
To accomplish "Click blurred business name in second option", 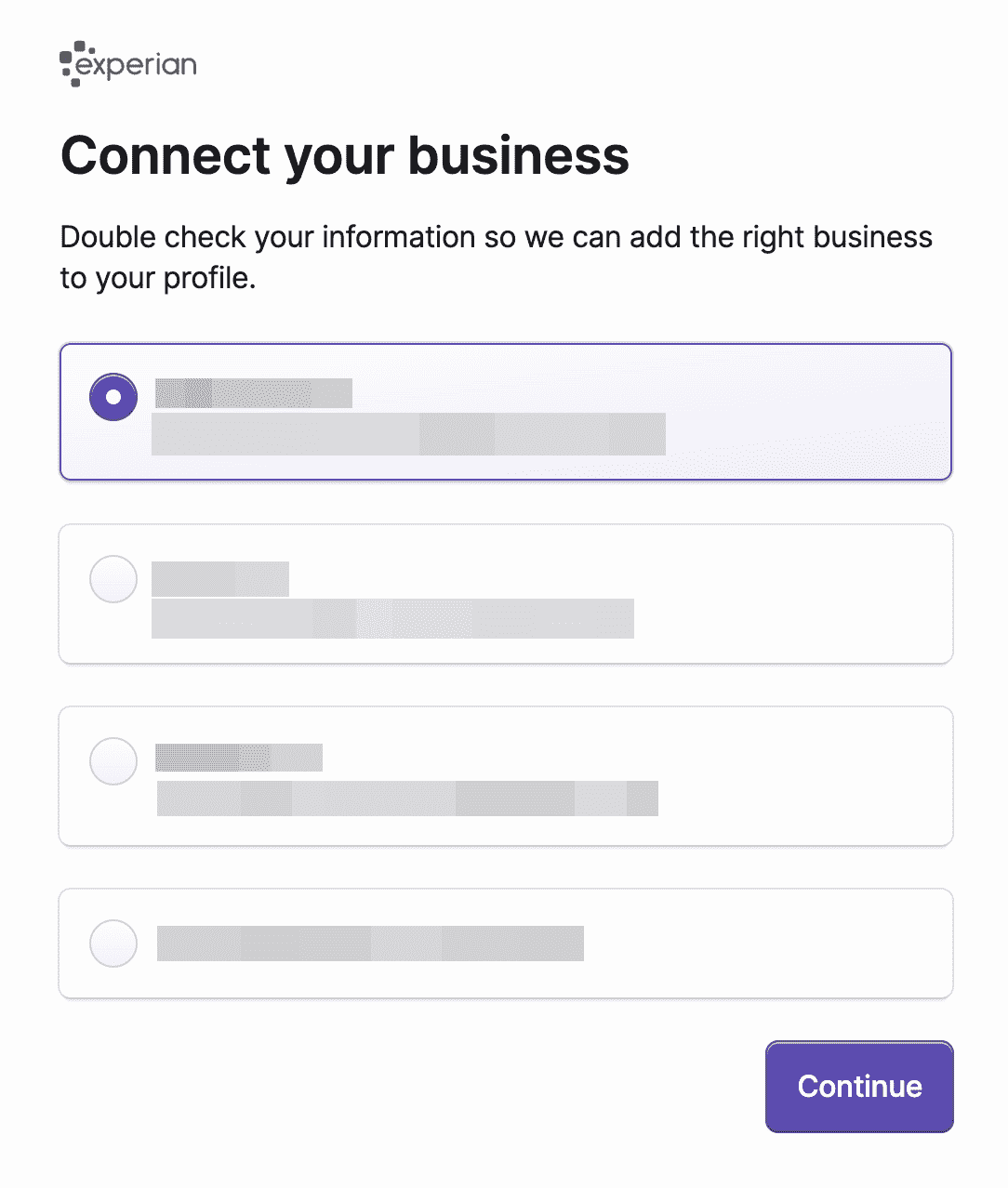I will click(x=220, y=578).
